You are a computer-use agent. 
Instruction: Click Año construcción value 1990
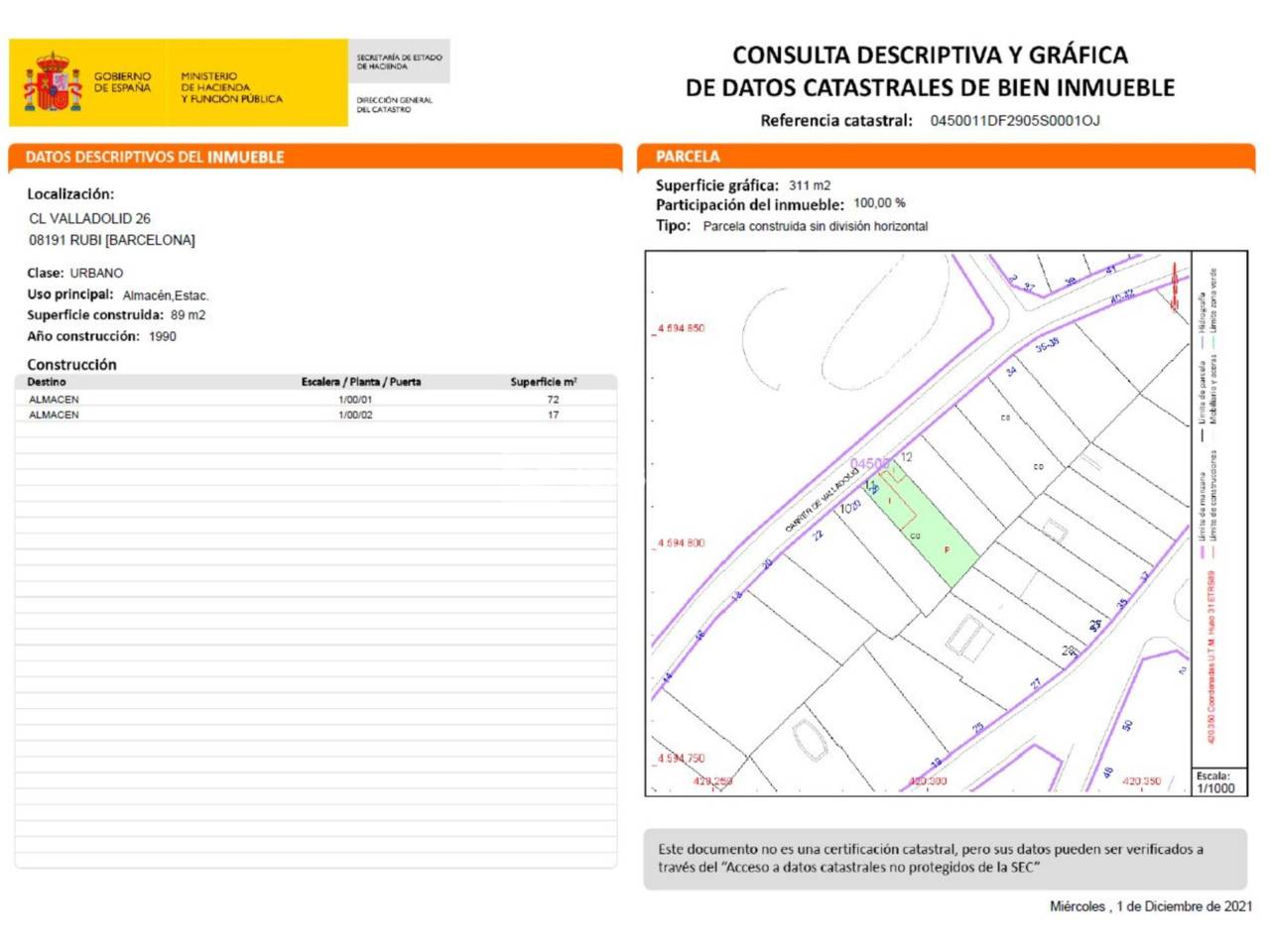163,336
